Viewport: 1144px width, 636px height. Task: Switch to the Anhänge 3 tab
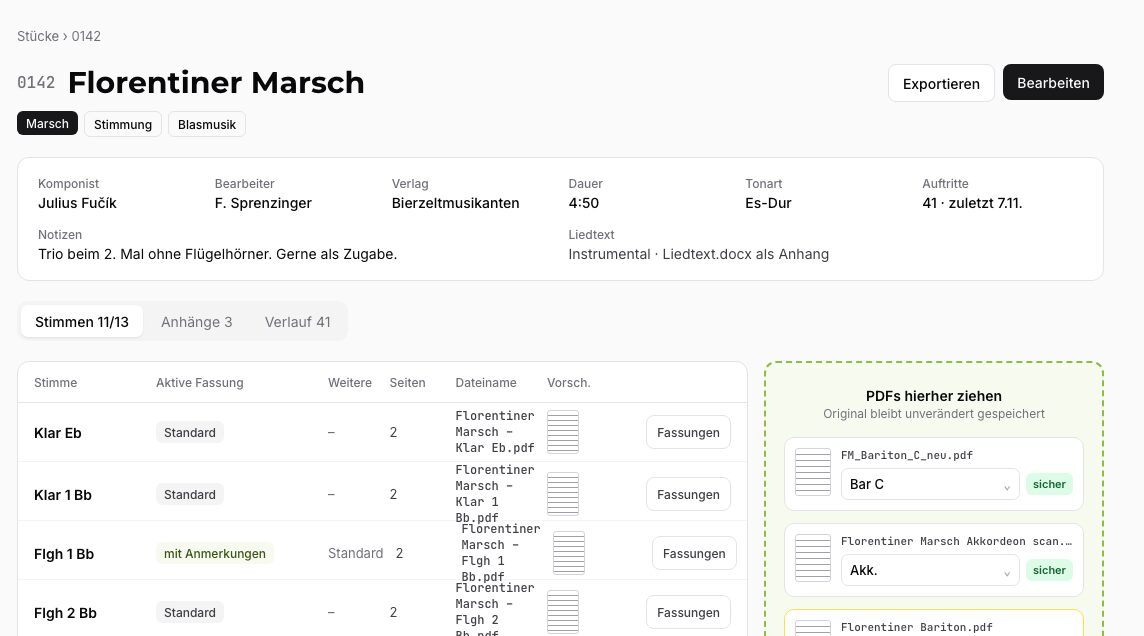pos(196,322)
